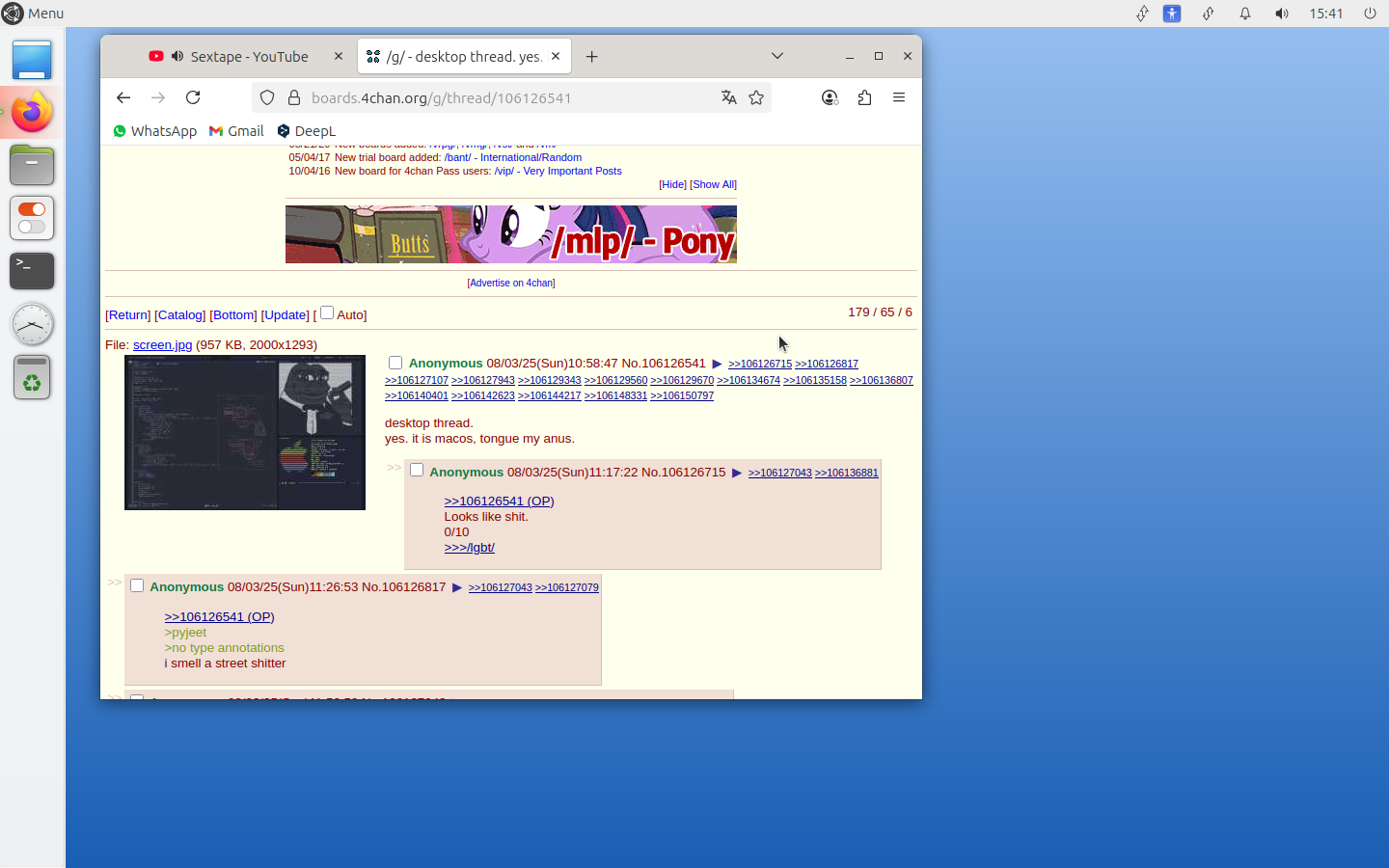Open the extensions puzzle icon

[864, 97]
